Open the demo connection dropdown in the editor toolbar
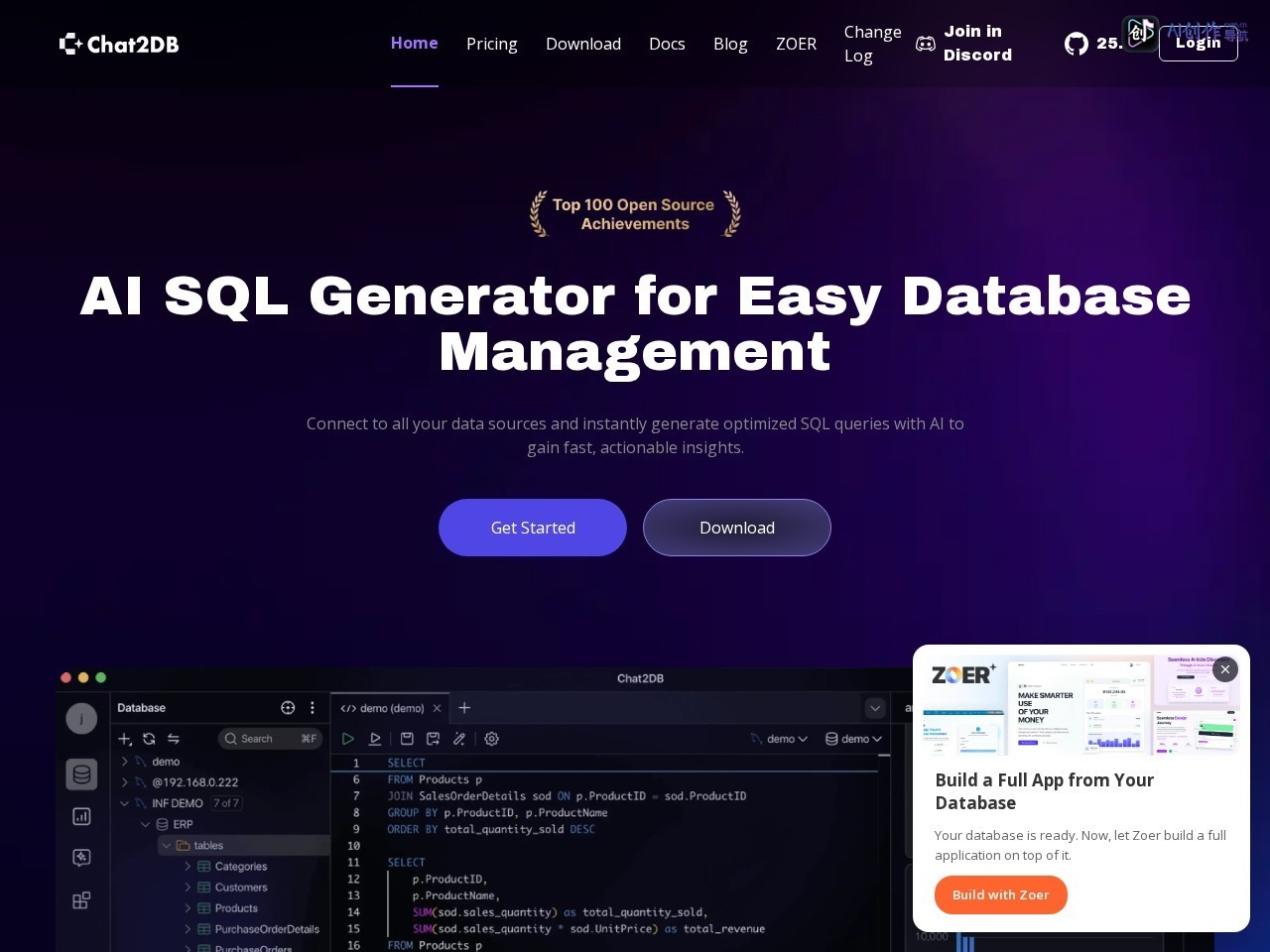This screenshot has width=1270, height=952. [780, 739]
